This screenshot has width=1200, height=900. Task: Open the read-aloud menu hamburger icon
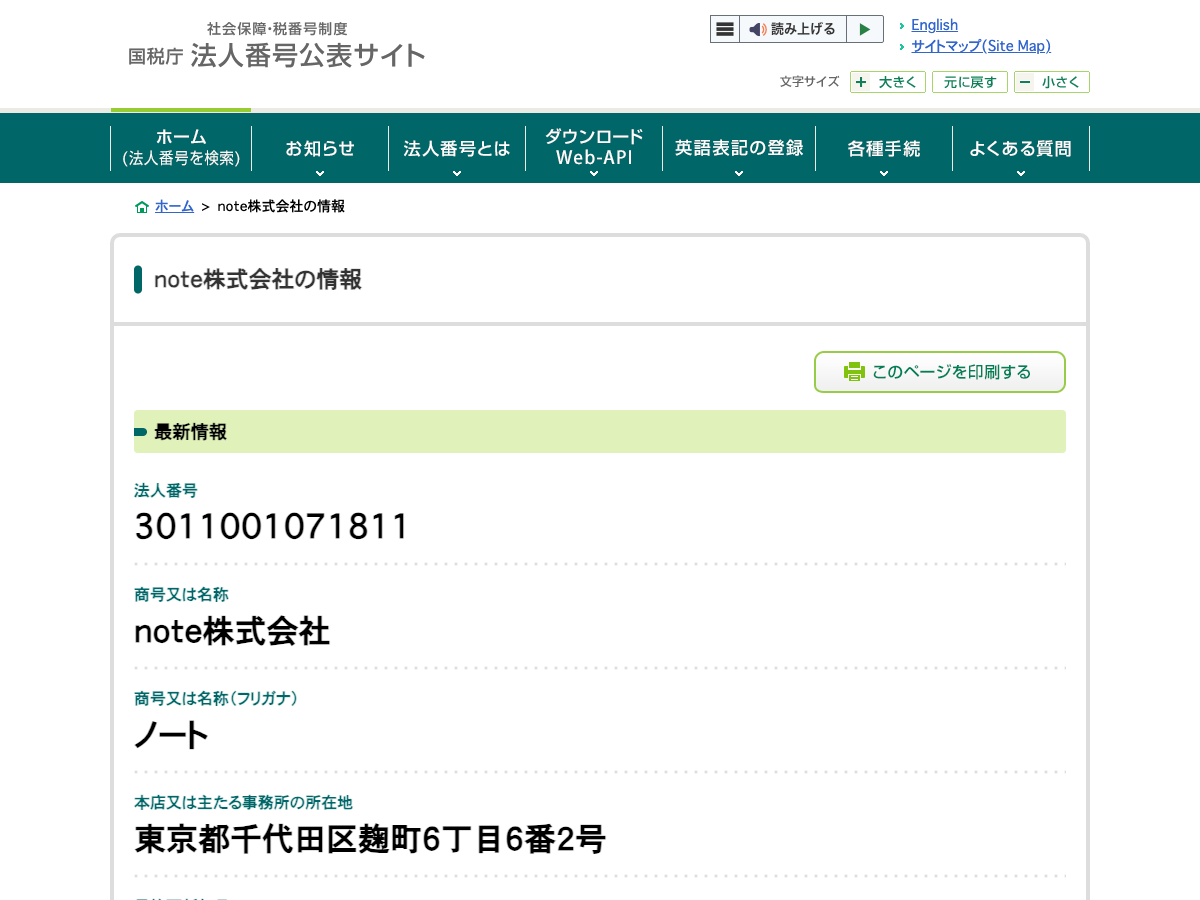click(x=725, y=29)
